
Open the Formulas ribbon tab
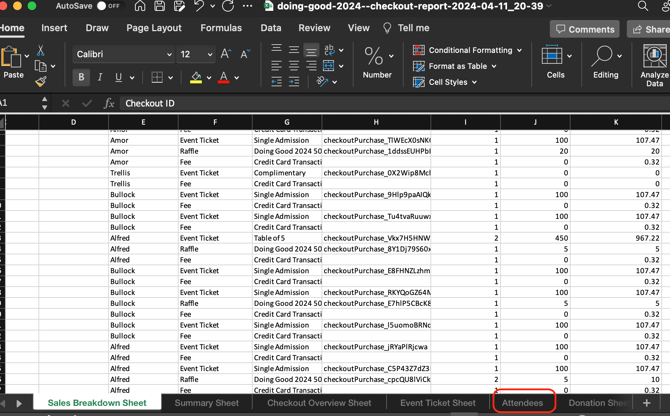point(220,28)
